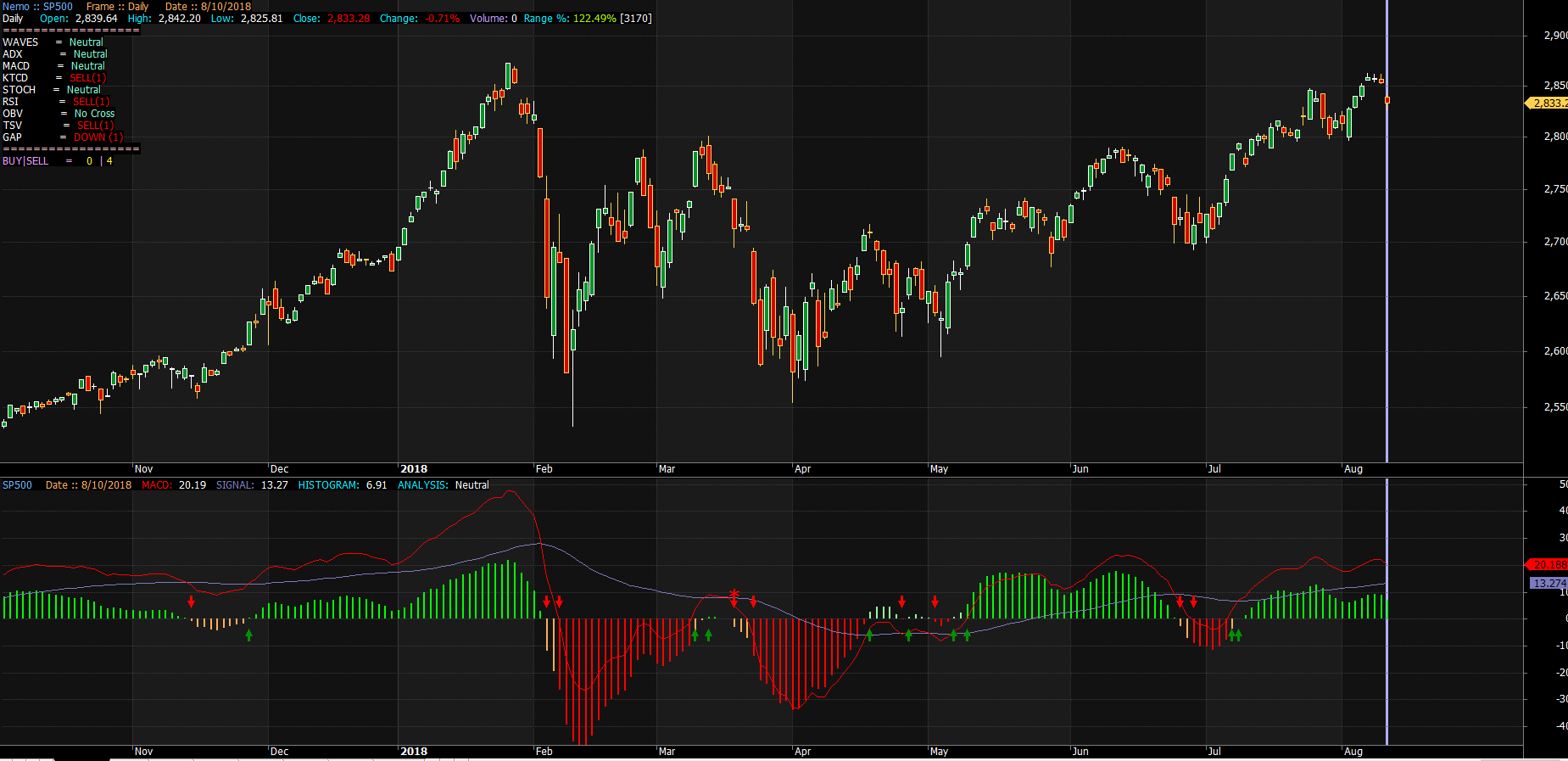Click the Dec label on price chart axis
Viewport: 1568px width, 761px height.
(279, 468)
